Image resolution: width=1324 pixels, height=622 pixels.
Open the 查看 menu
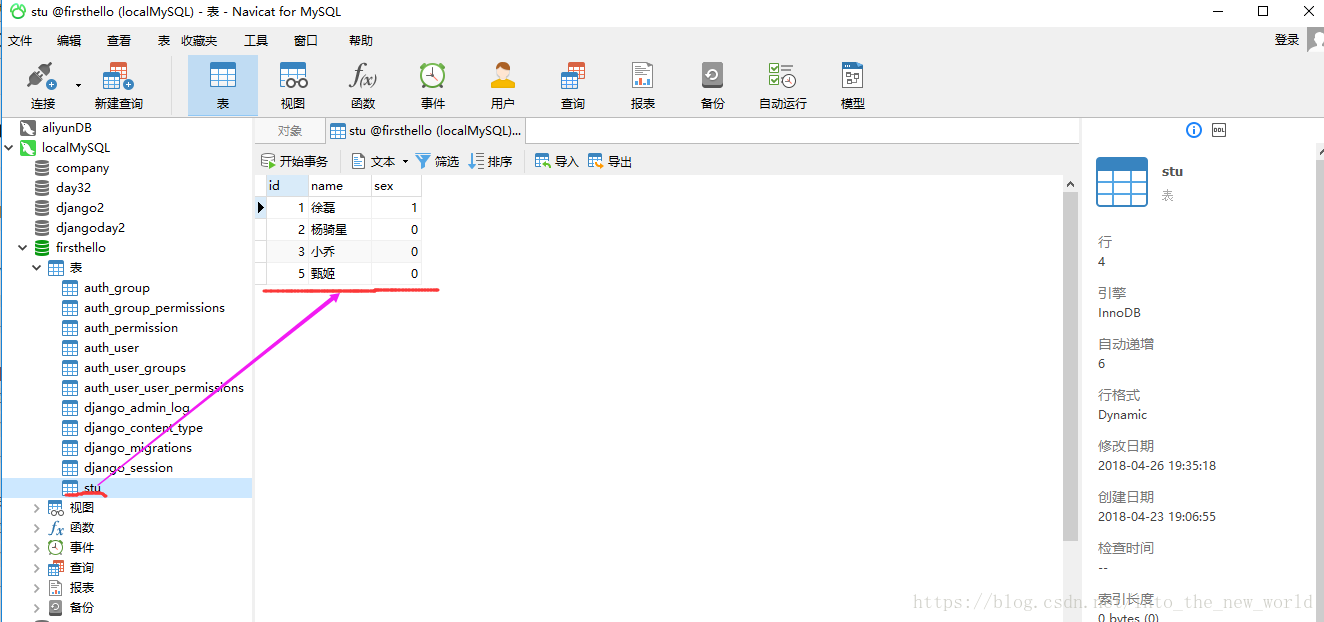(119, 41)
